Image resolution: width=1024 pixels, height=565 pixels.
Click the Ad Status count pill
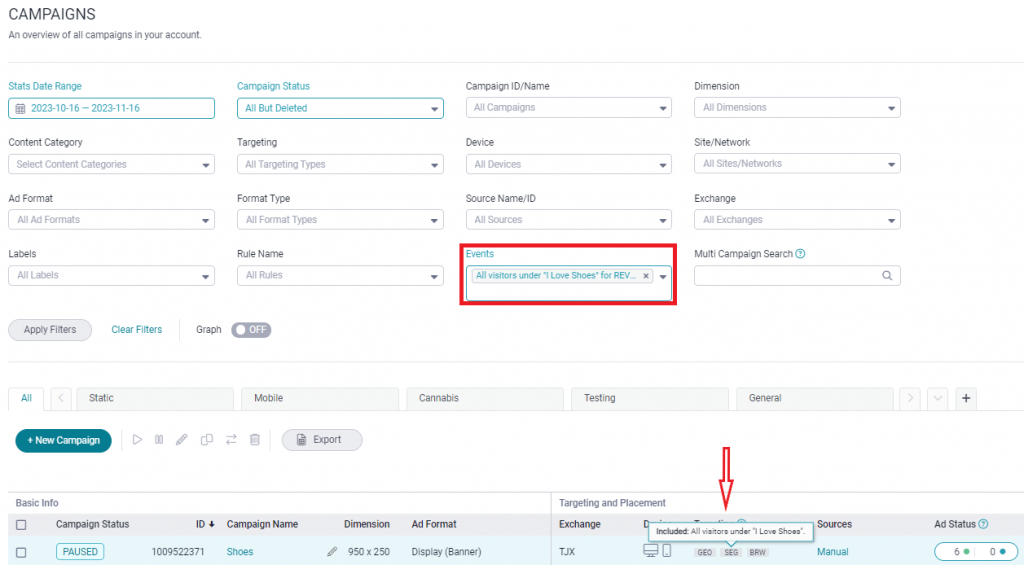click(x=976, y=552)
